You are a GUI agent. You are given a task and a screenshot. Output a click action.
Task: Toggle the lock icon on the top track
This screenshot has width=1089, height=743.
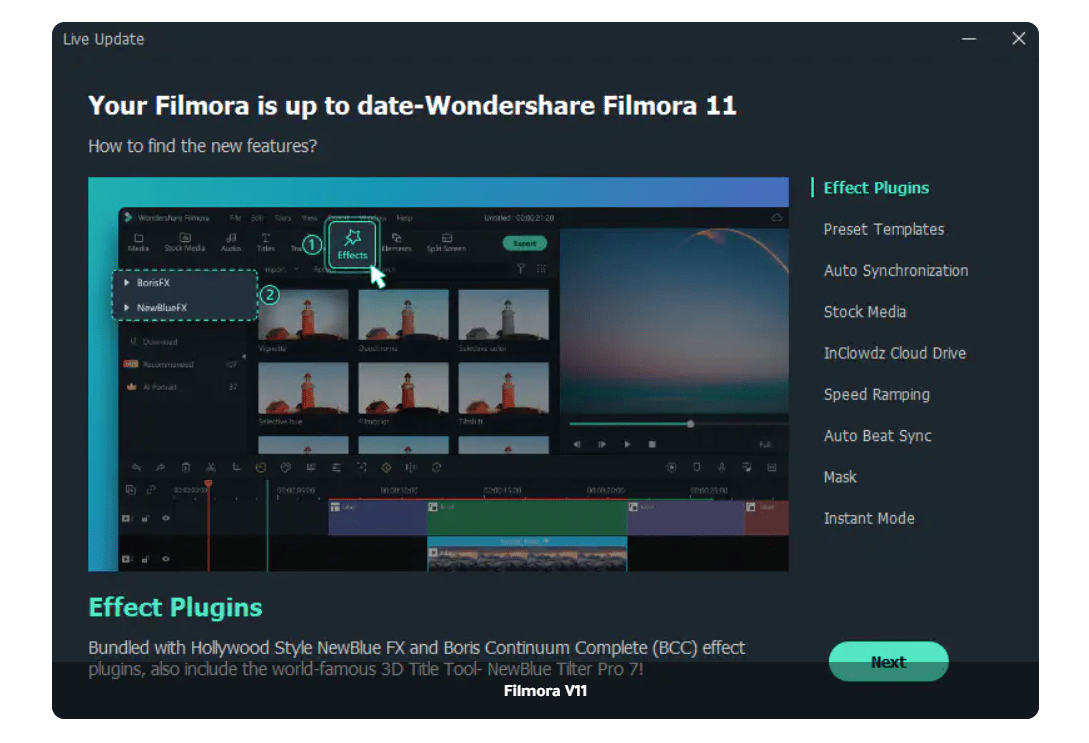pos(146,518)
